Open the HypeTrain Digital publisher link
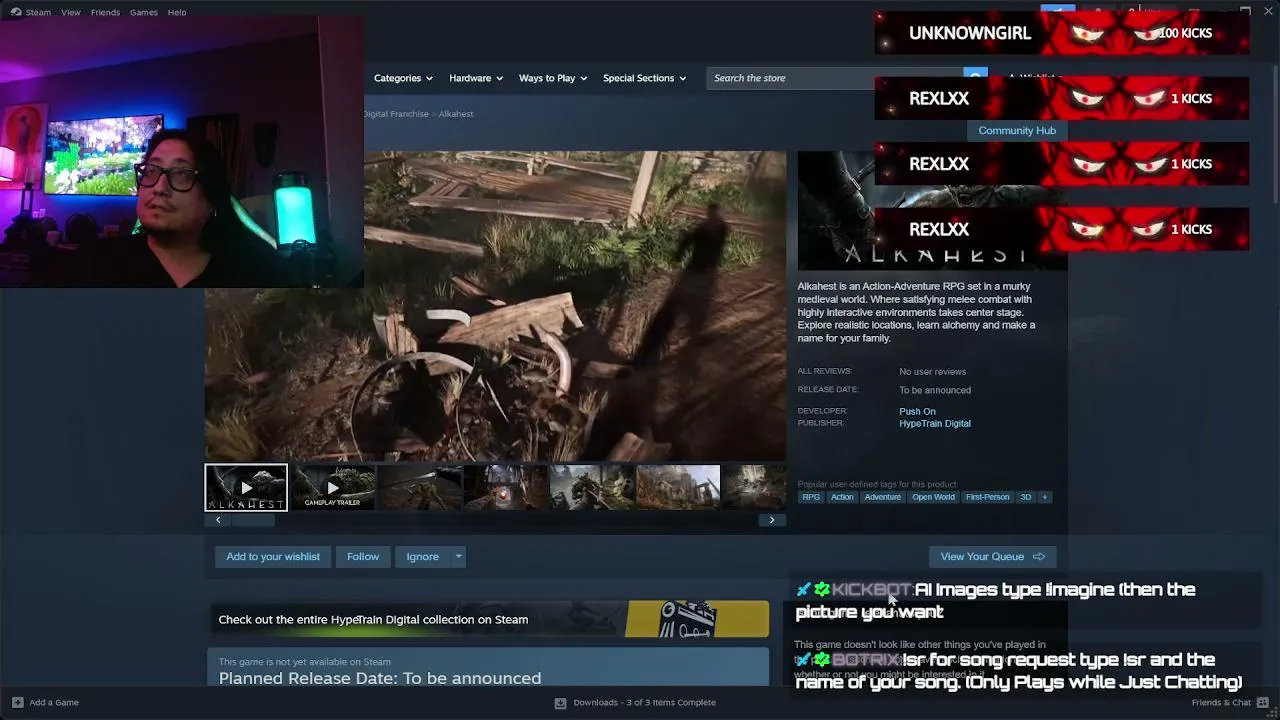This screenshot has height=720, width=1280. pyautogui.click(x=934, y=424)
